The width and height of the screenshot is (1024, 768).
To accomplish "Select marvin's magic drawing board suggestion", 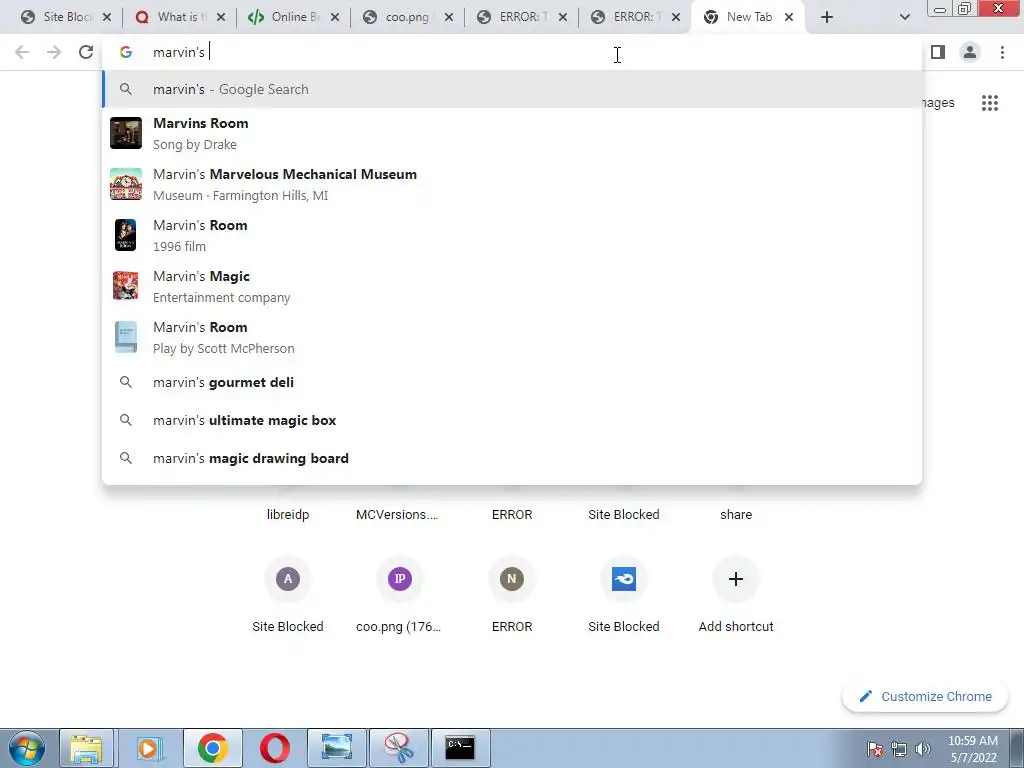I will coord(512,458).
